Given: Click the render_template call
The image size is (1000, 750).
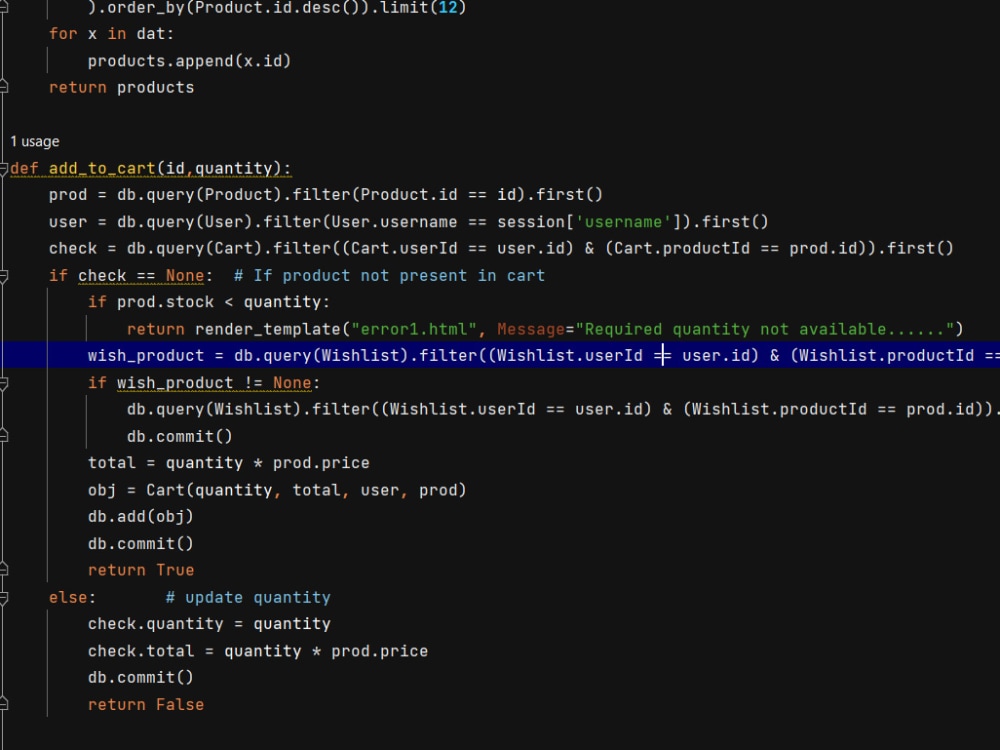Looking at the screenshot, I should tap(268, 329).
